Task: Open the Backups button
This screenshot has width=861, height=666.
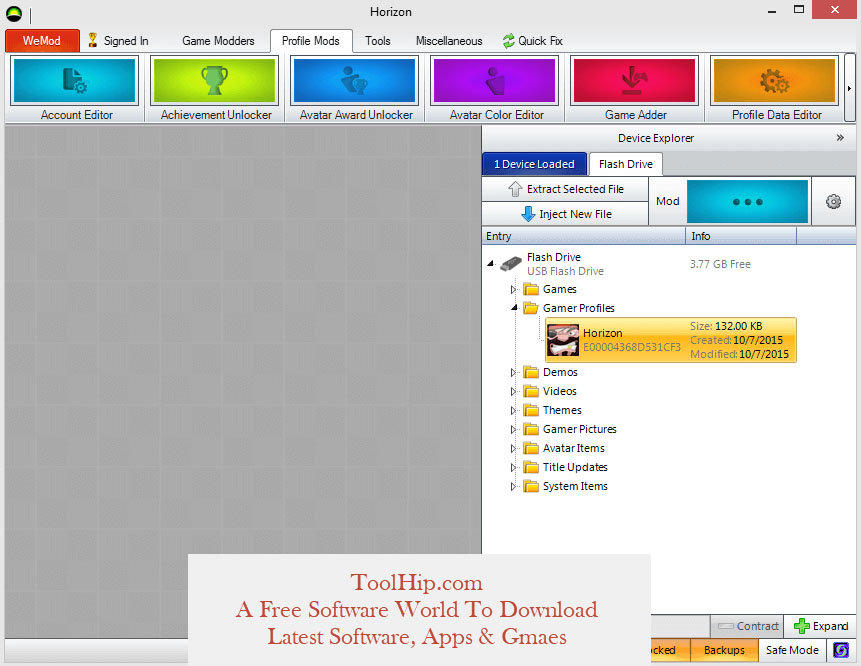Action: tap(724, 650)
